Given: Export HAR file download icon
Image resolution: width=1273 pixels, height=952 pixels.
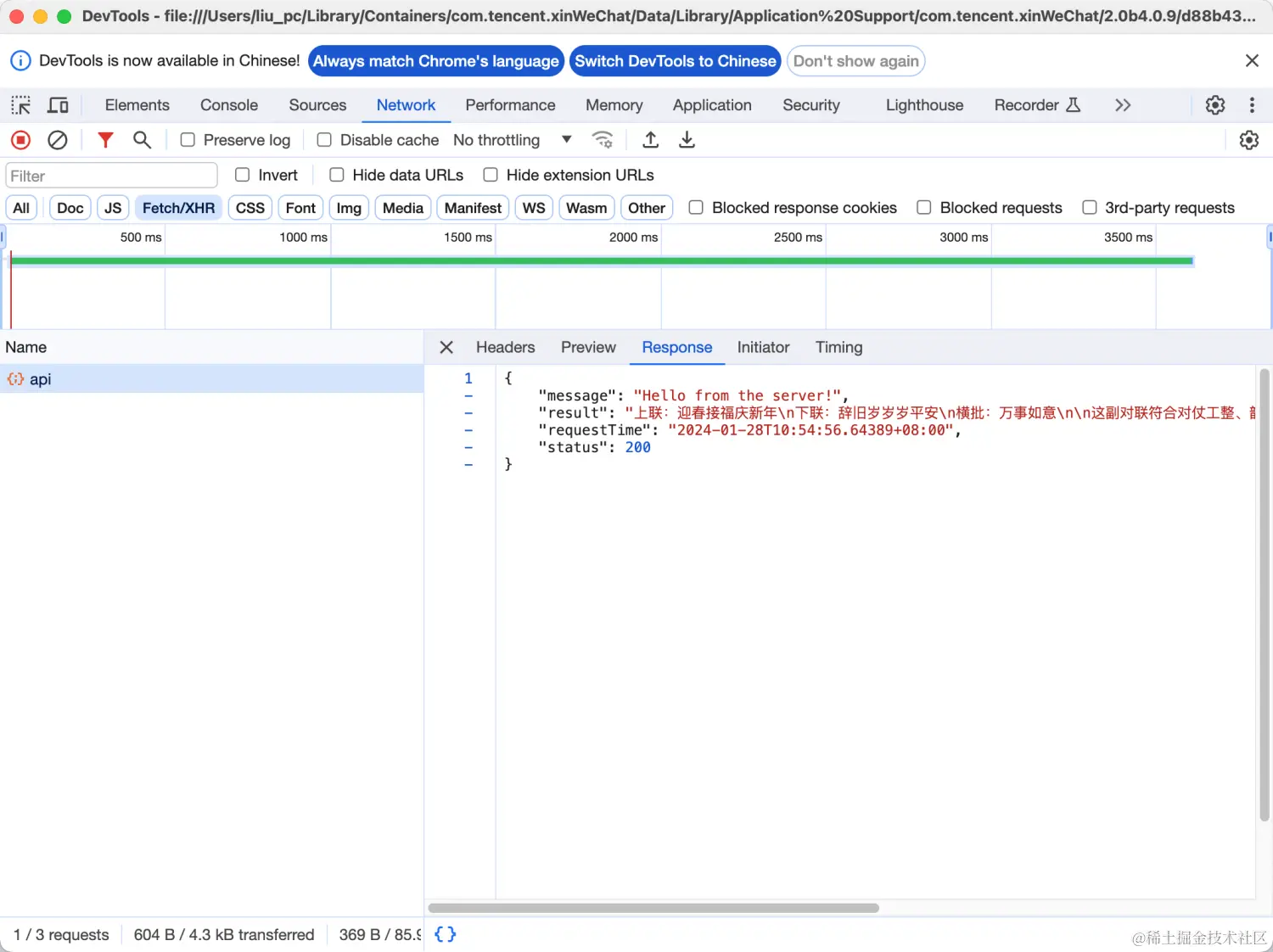Looking at the screenshot, I should coord(687,140).
